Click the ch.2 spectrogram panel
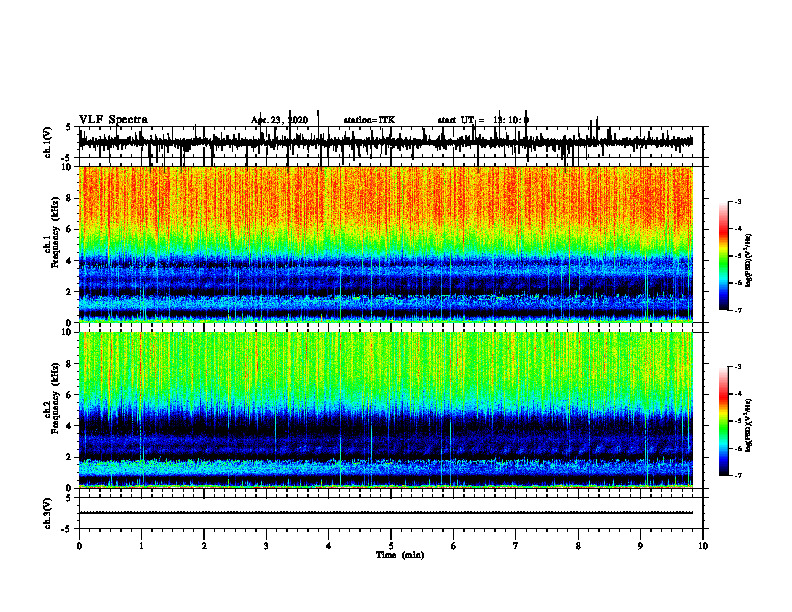The image size is (792, 612). [386, 410]
